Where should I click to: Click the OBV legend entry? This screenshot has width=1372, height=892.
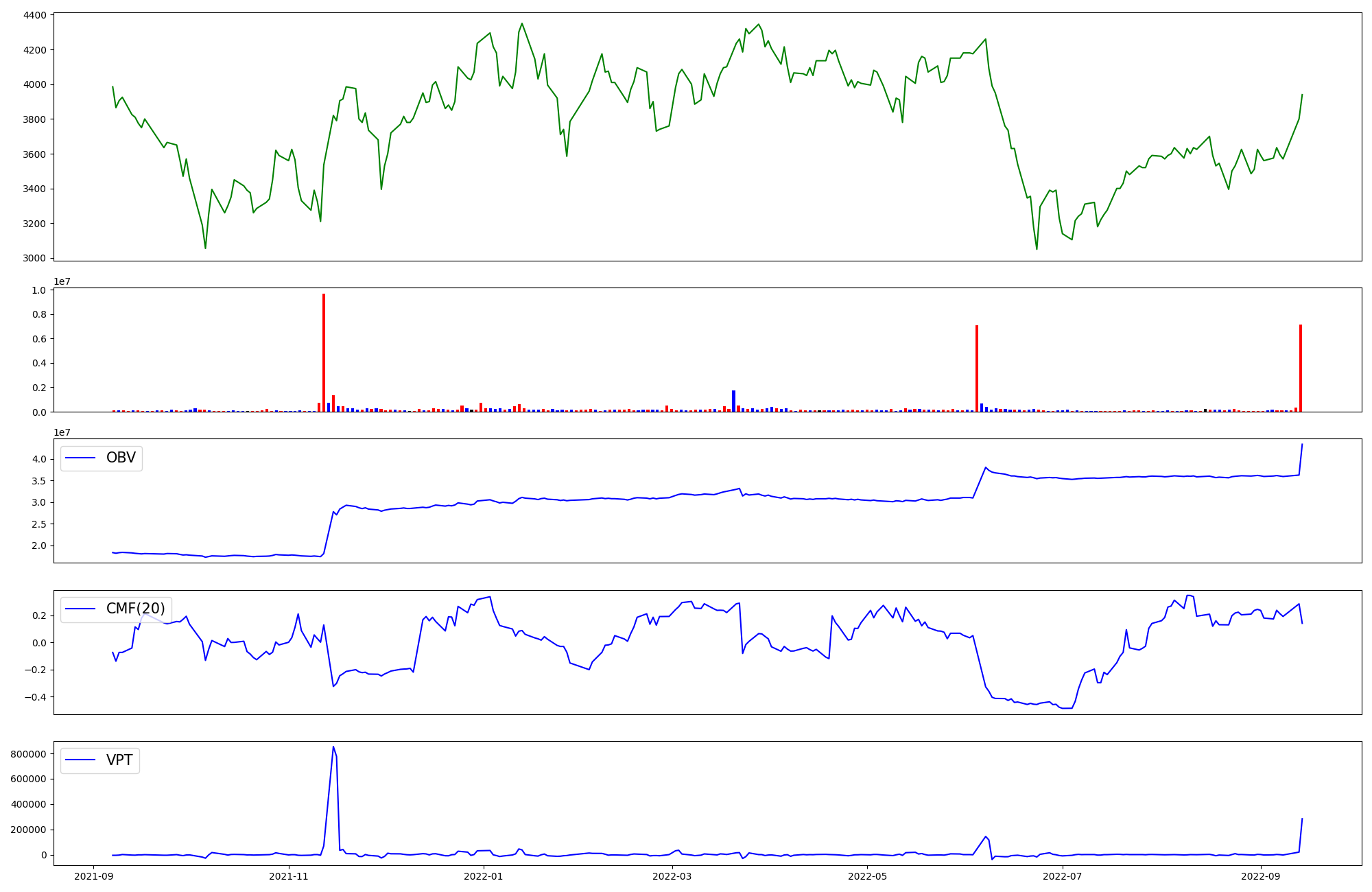[102, 458]
